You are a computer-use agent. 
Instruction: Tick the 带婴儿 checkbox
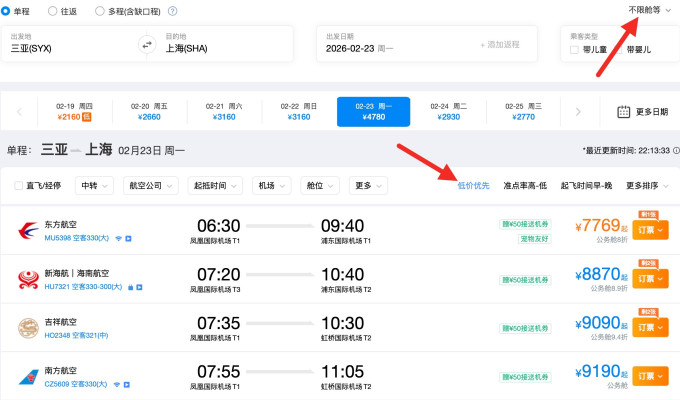(619, 49)
